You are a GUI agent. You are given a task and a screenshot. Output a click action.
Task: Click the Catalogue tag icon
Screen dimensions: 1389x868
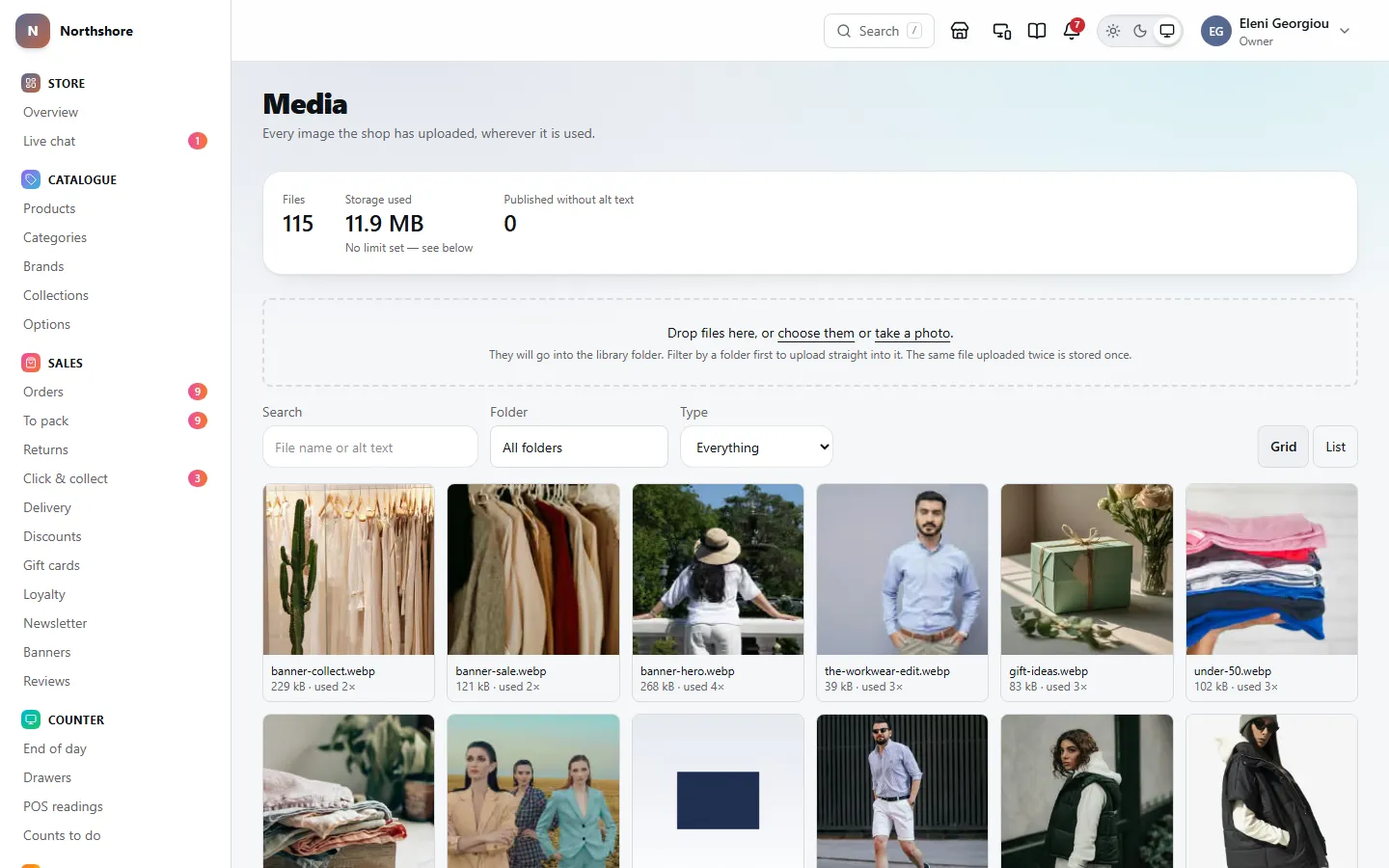pos(31,179)
